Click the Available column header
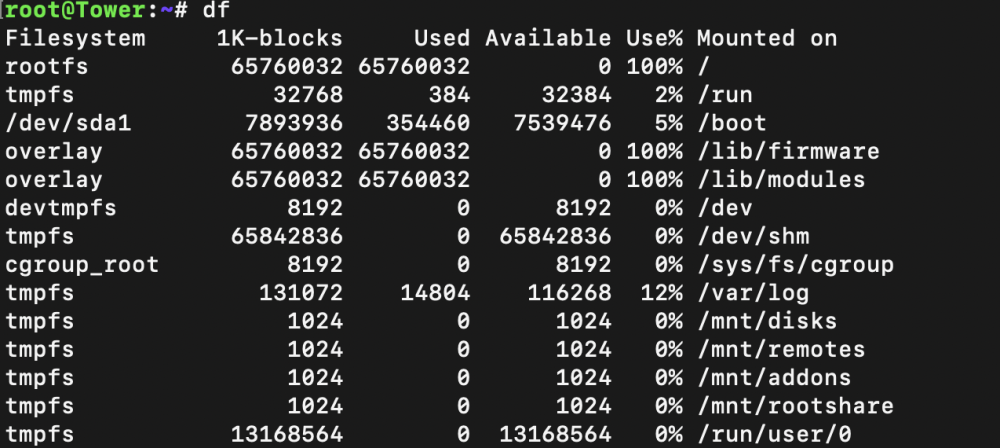Screen dimensions: 1000x448 coord(548,38)
